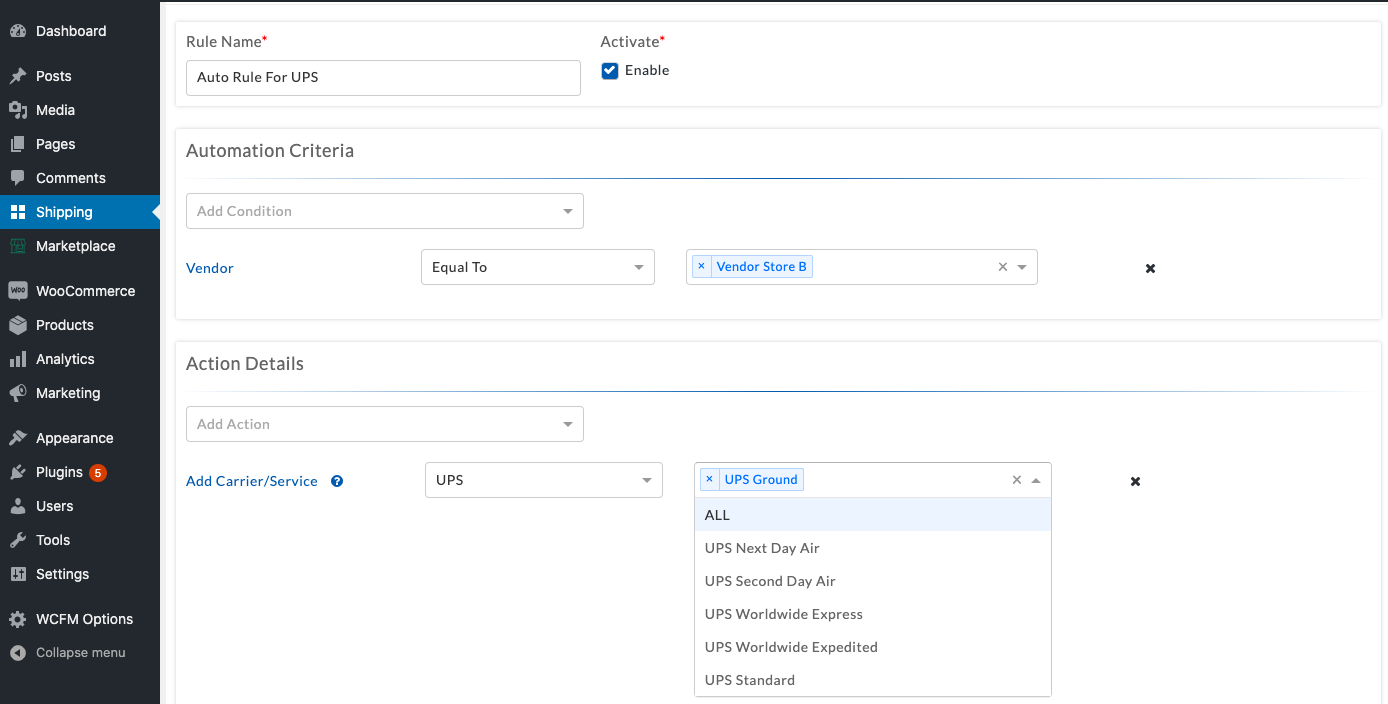Open Media library link

pyautogui.click(x=56, y=110)
